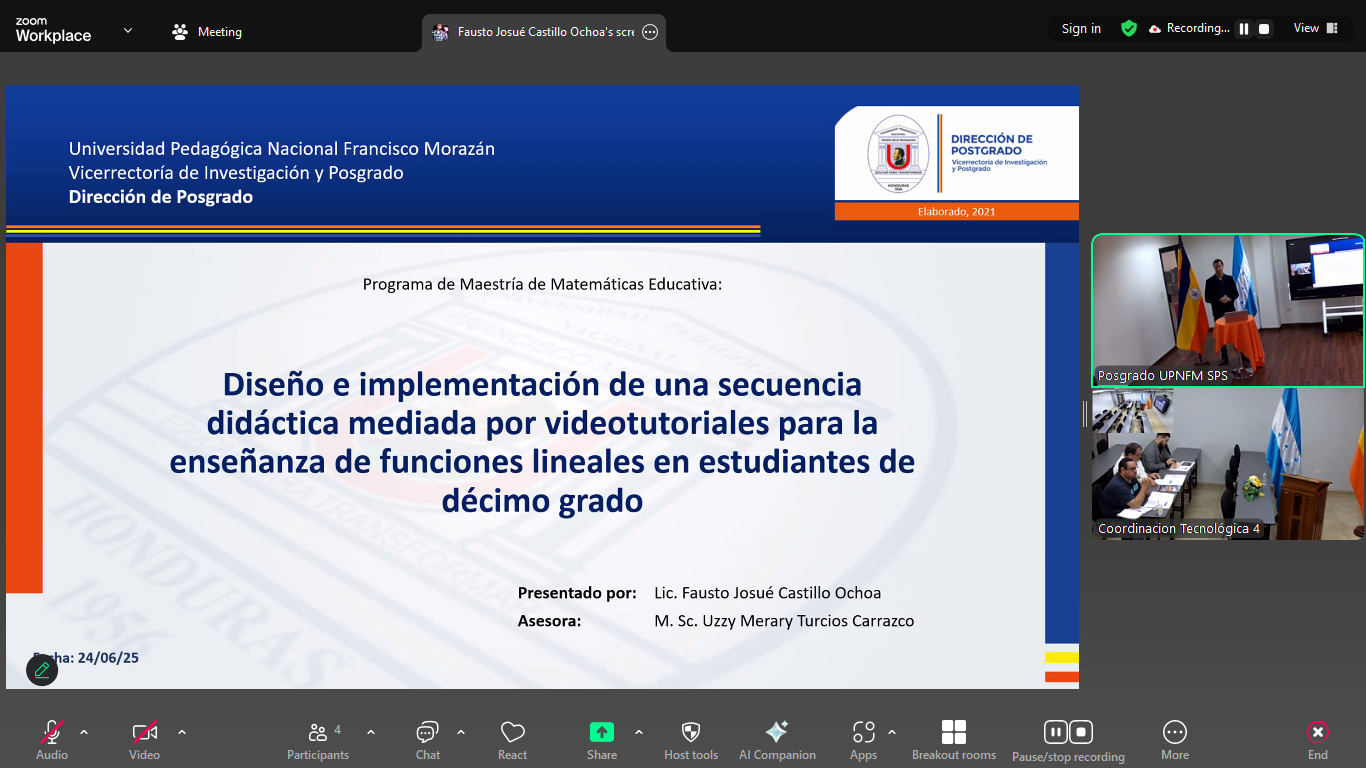
Task: Open the Participants panel
Action: coord(318,740)
